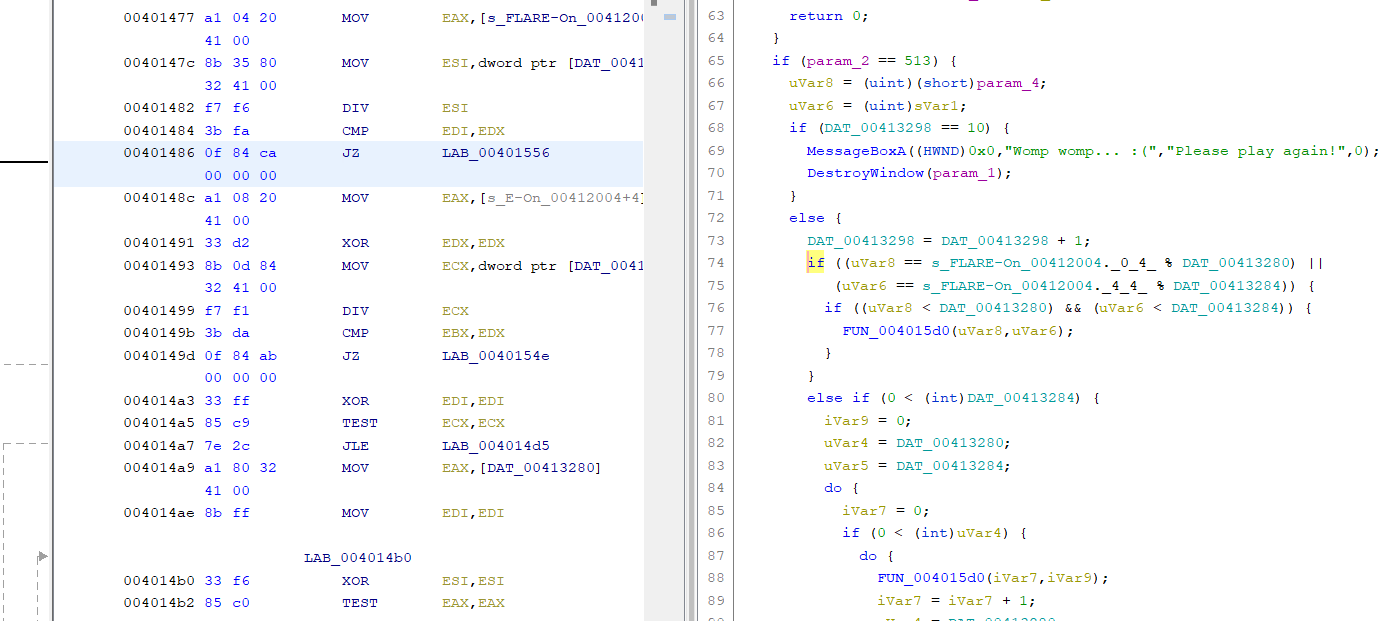Select bytes f7 f6 at 00401482
Screen dimensions: 1389x621
pos(223,108)
